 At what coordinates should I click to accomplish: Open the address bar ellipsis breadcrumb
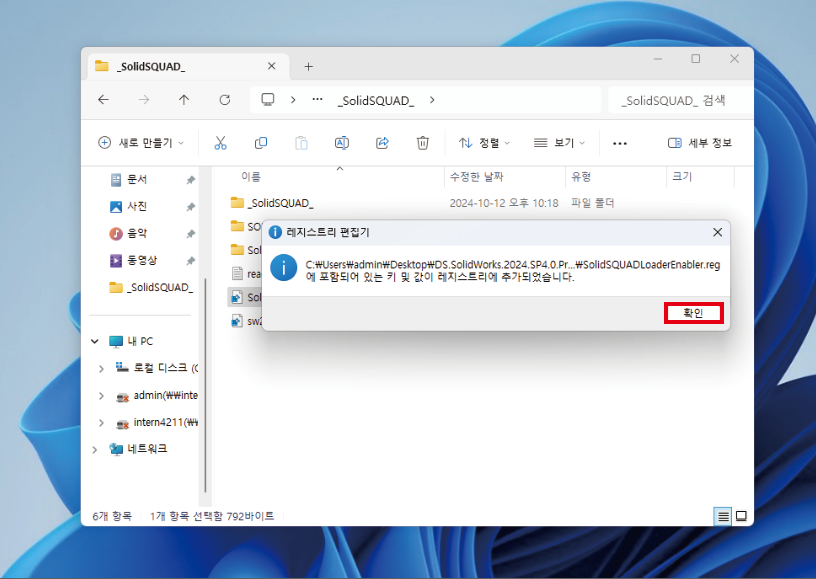[317, 100]
